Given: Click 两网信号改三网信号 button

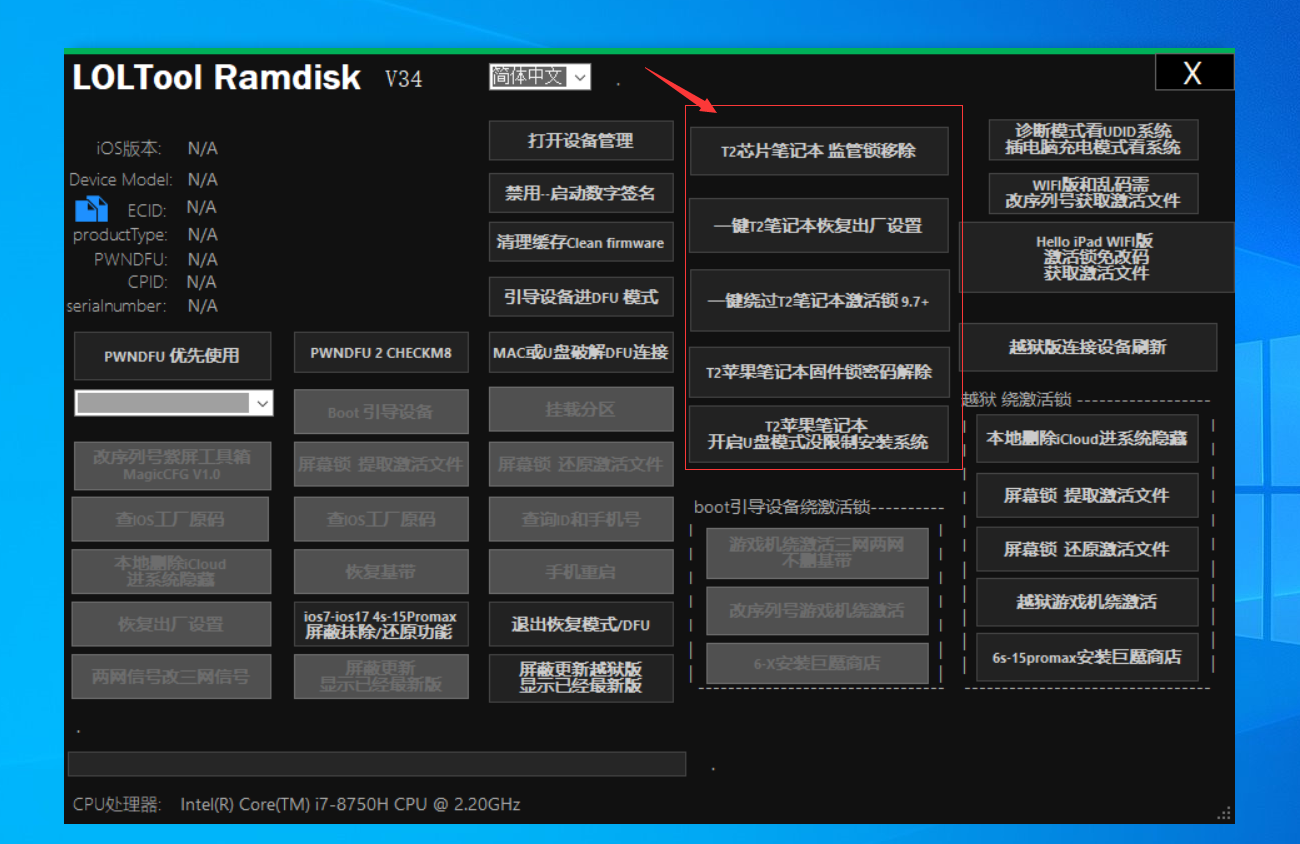Looking at the screenshot, I should [171, 677].
